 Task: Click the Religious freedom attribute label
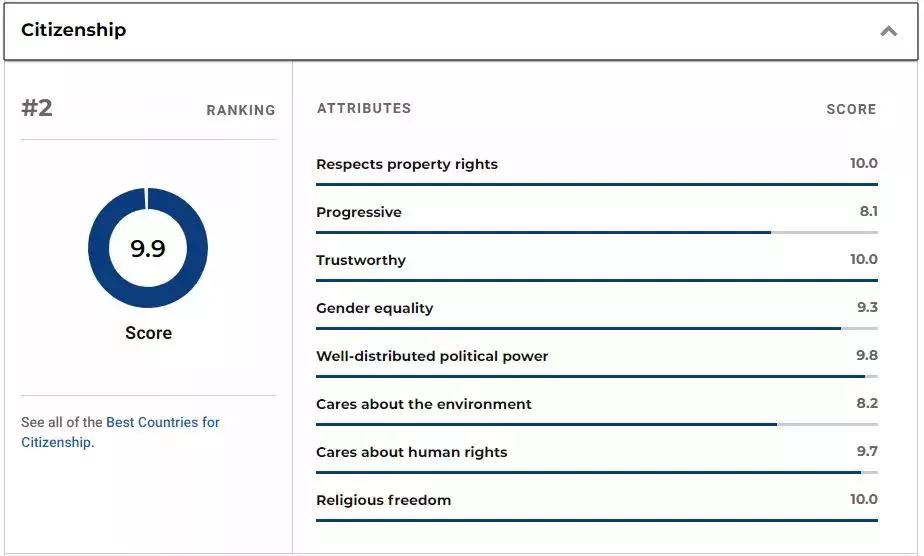coord(384,500)
